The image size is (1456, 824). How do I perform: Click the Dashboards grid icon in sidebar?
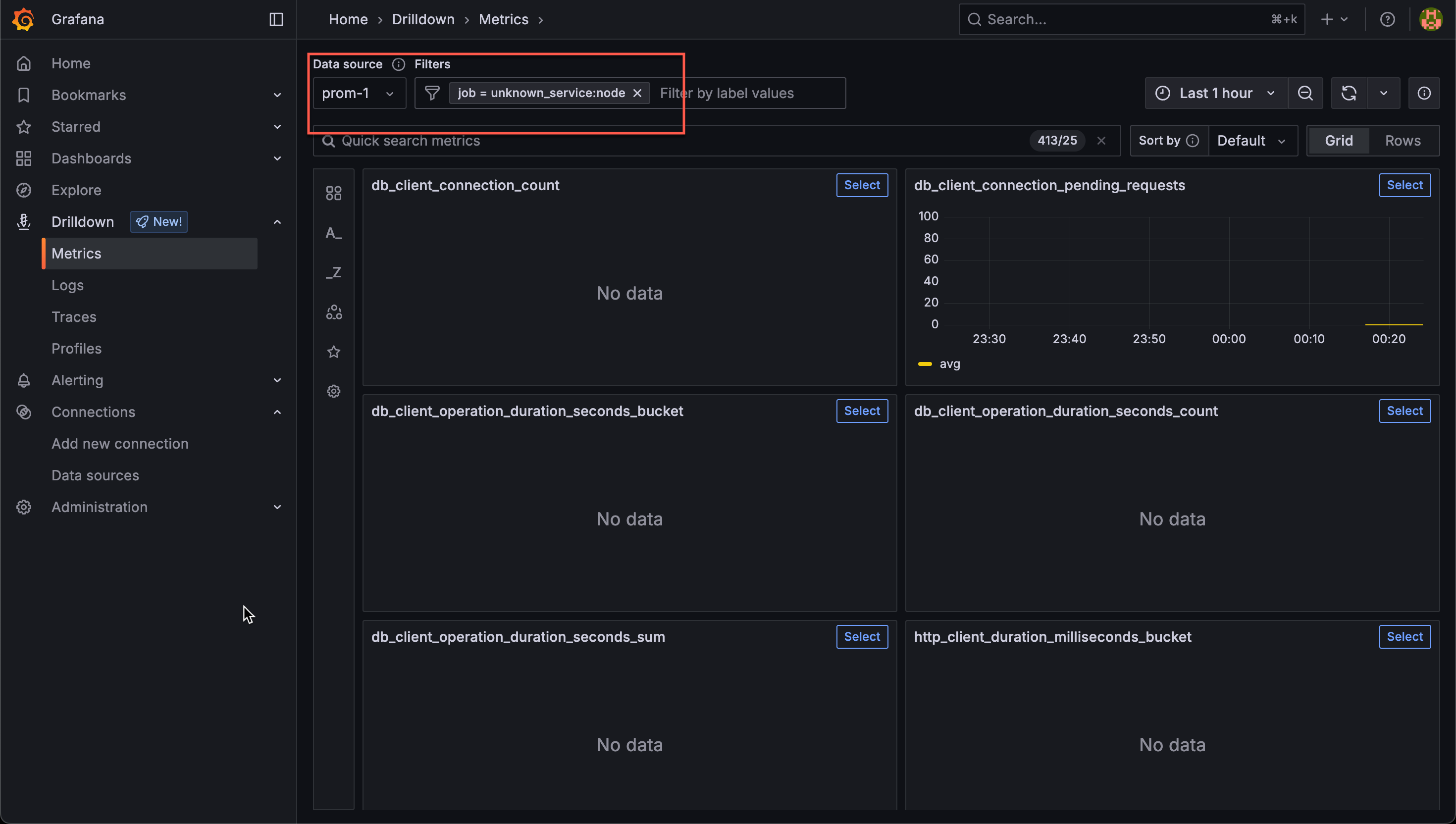(x=23, y=158)
